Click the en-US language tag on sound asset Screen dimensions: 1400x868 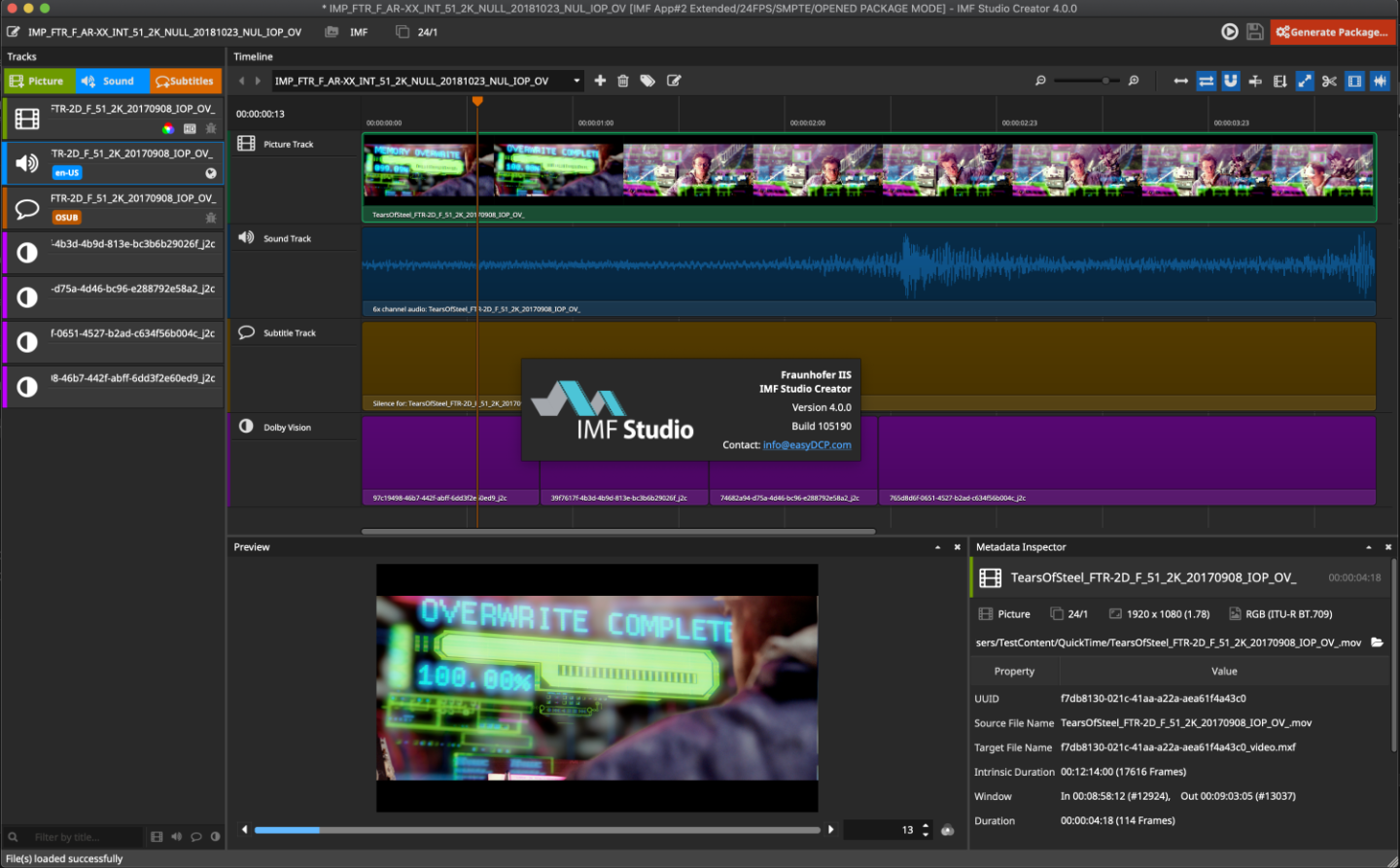tap(67, 173)
